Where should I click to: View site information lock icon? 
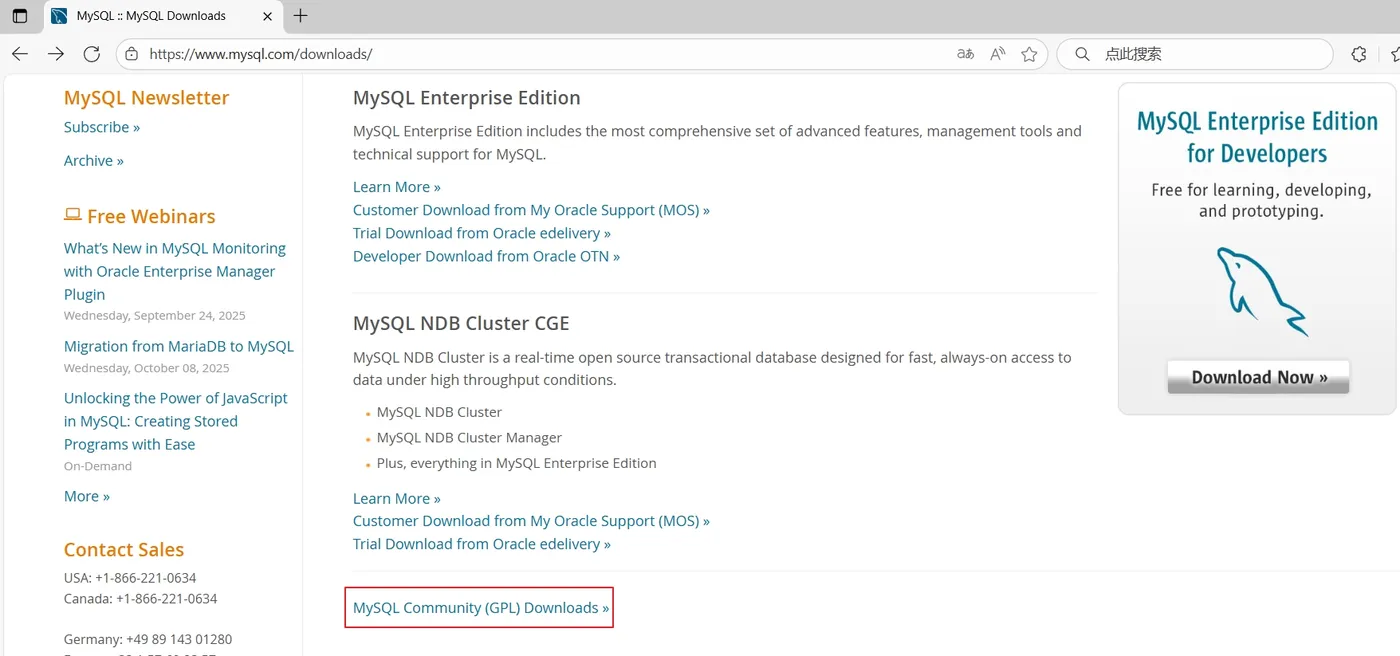(x=131, y=54)
